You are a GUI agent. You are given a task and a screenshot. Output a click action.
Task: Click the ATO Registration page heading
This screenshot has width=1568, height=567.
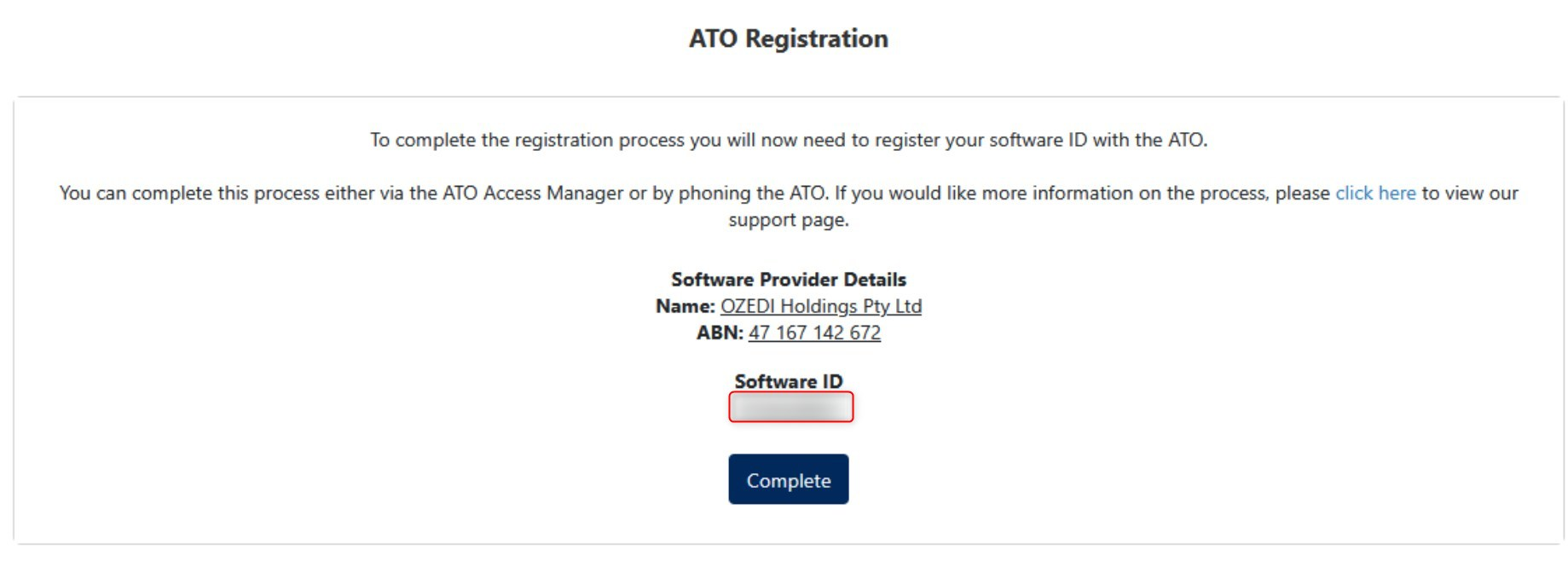click(x=788, y=38)
